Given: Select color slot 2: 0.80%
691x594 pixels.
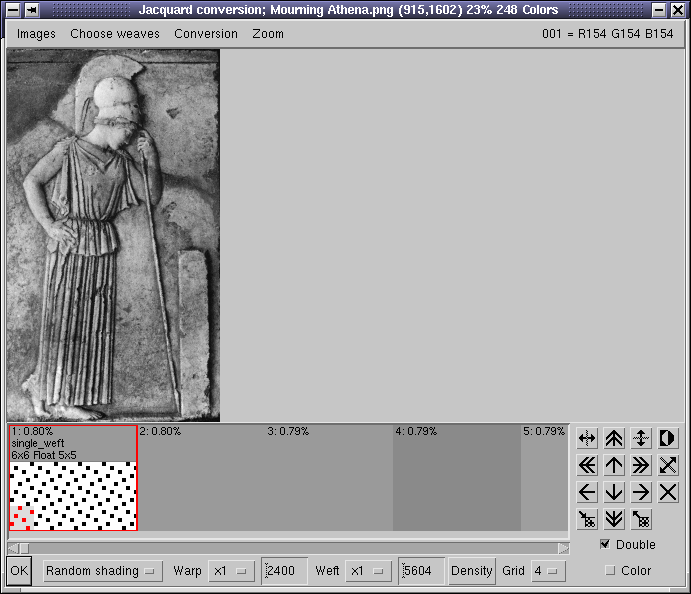Looking at the screenshot, I should (x=201, y=478).
